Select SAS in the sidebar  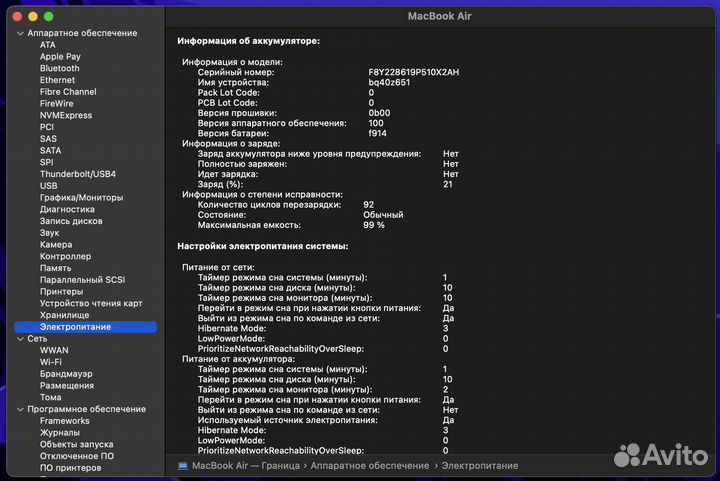coord(48,139)
